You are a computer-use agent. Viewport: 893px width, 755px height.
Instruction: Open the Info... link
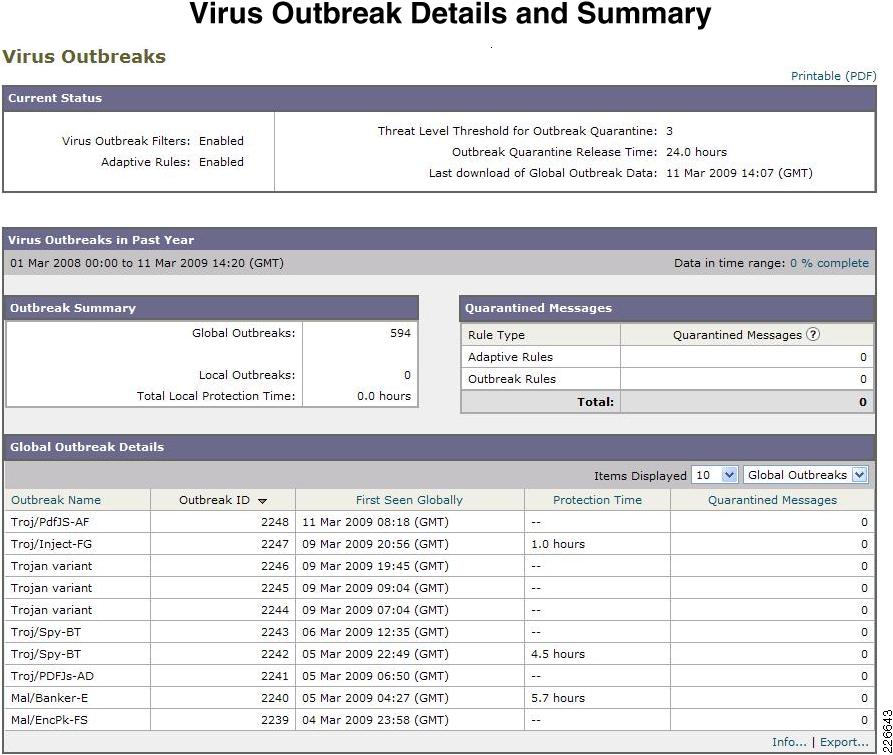click(789, 742)
